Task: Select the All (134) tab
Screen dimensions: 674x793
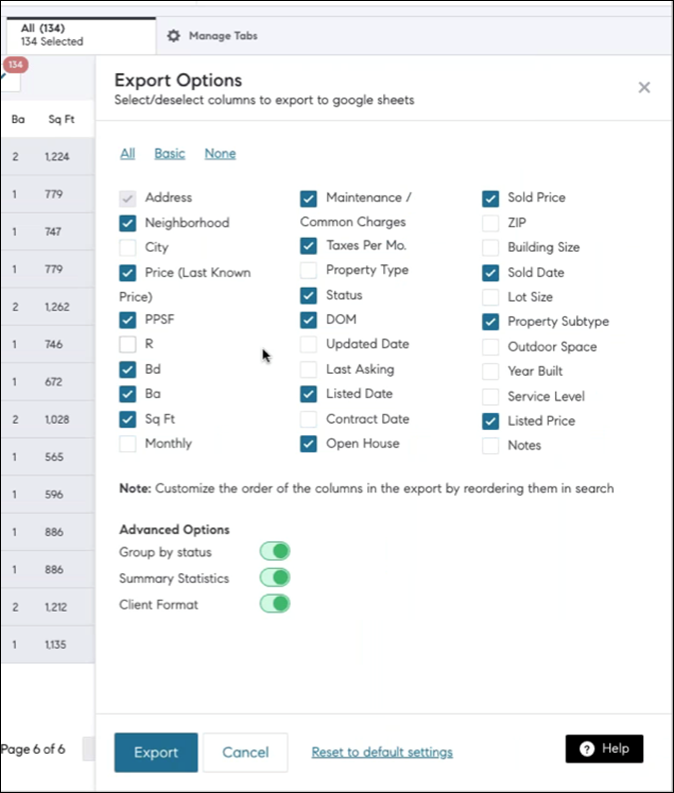Action: 52,35
